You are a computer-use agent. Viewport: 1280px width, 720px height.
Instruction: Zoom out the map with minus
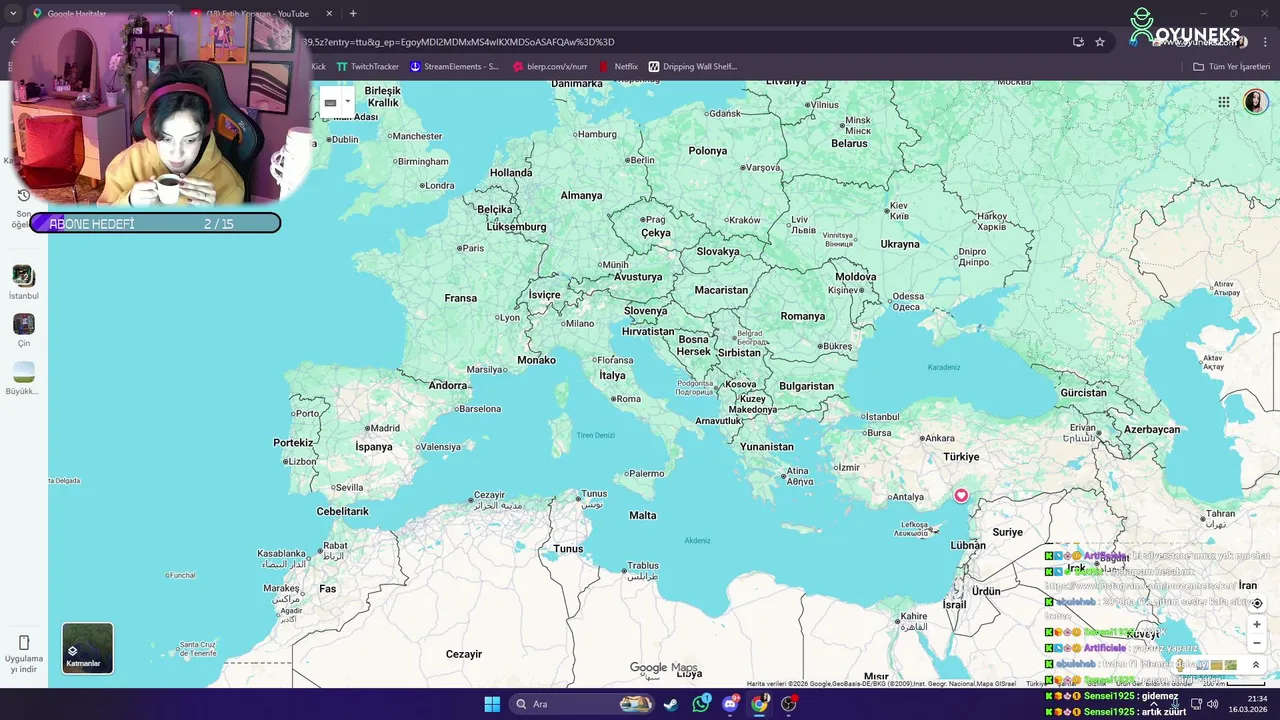tap(1257, 643)
